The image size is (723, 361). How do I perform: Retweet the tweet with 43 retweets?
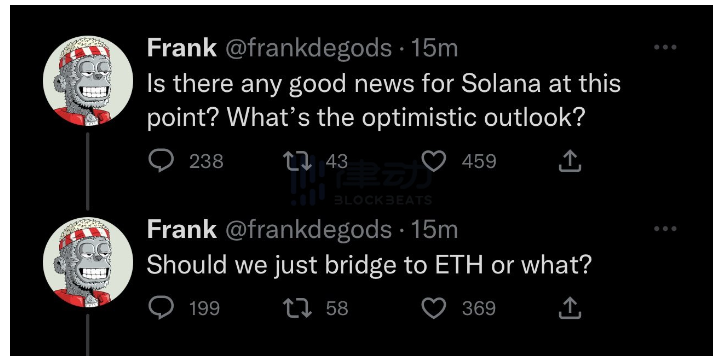pyautogui.click(x=297, y=162)
